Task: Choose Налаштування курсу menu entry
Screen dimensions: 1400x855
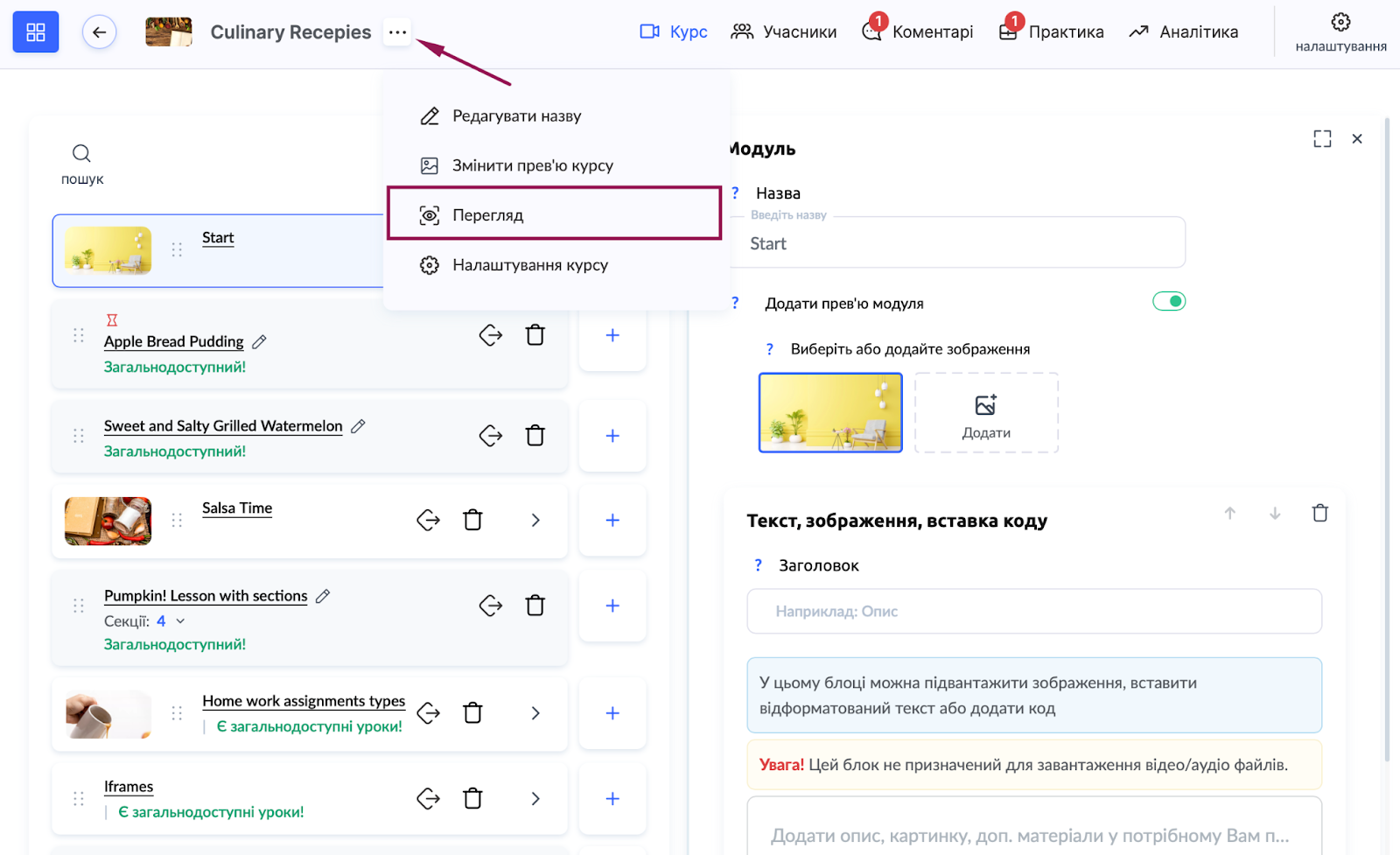Action: tap(529, 265)
